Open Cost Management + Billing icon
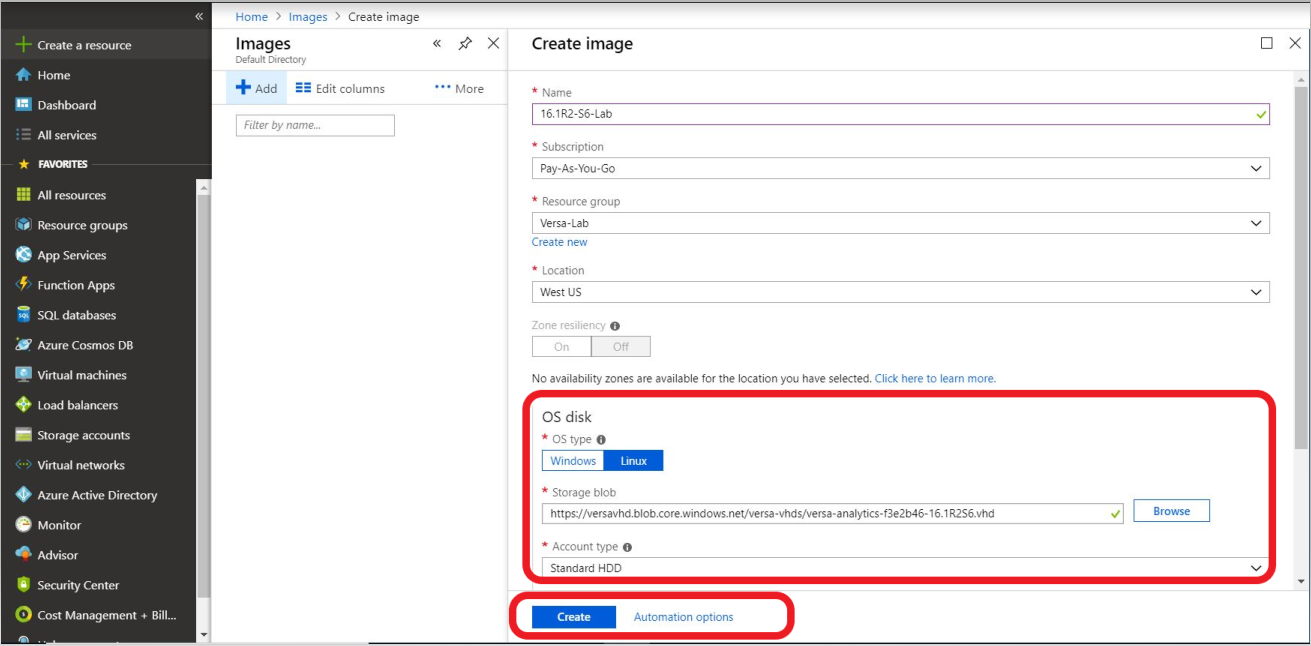 pyautogui.click(x=23, y=615)
